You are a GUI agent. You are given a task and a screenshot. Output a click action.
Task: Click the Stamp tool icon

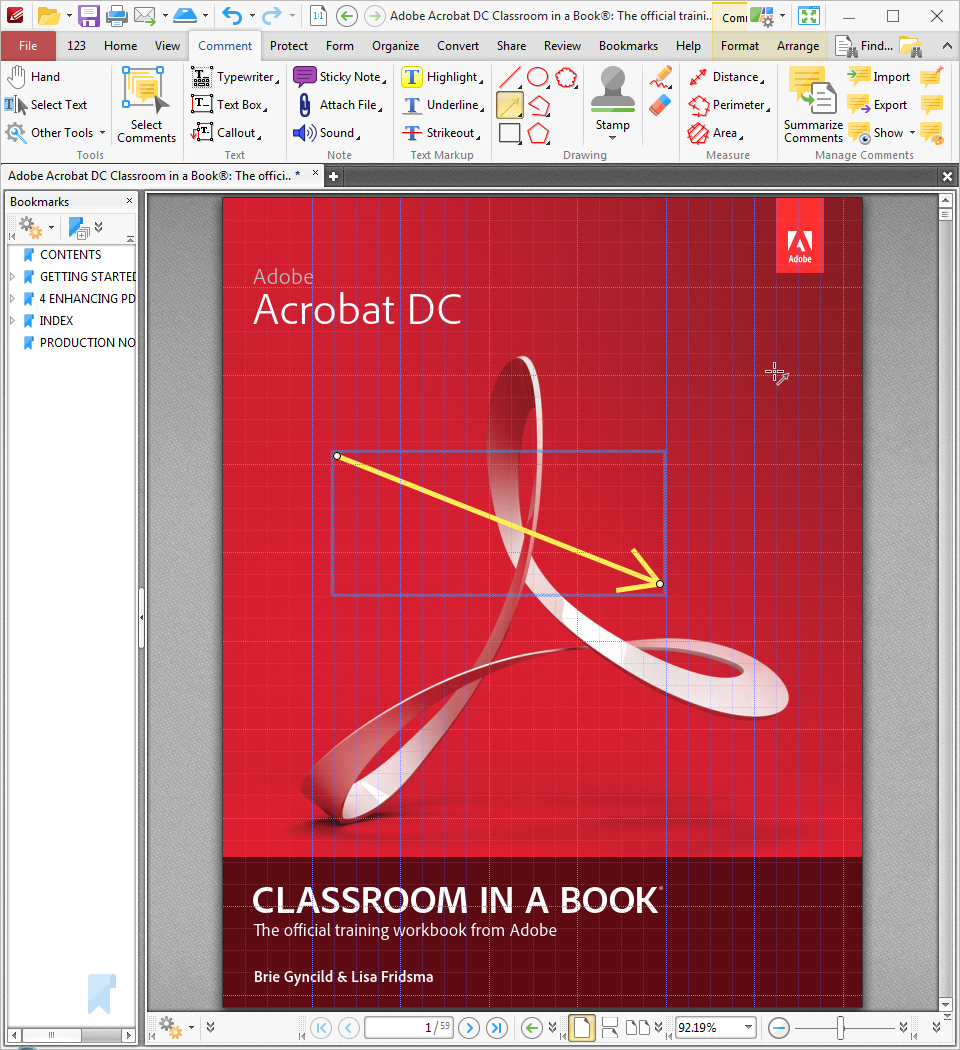(x=613, y=89)
